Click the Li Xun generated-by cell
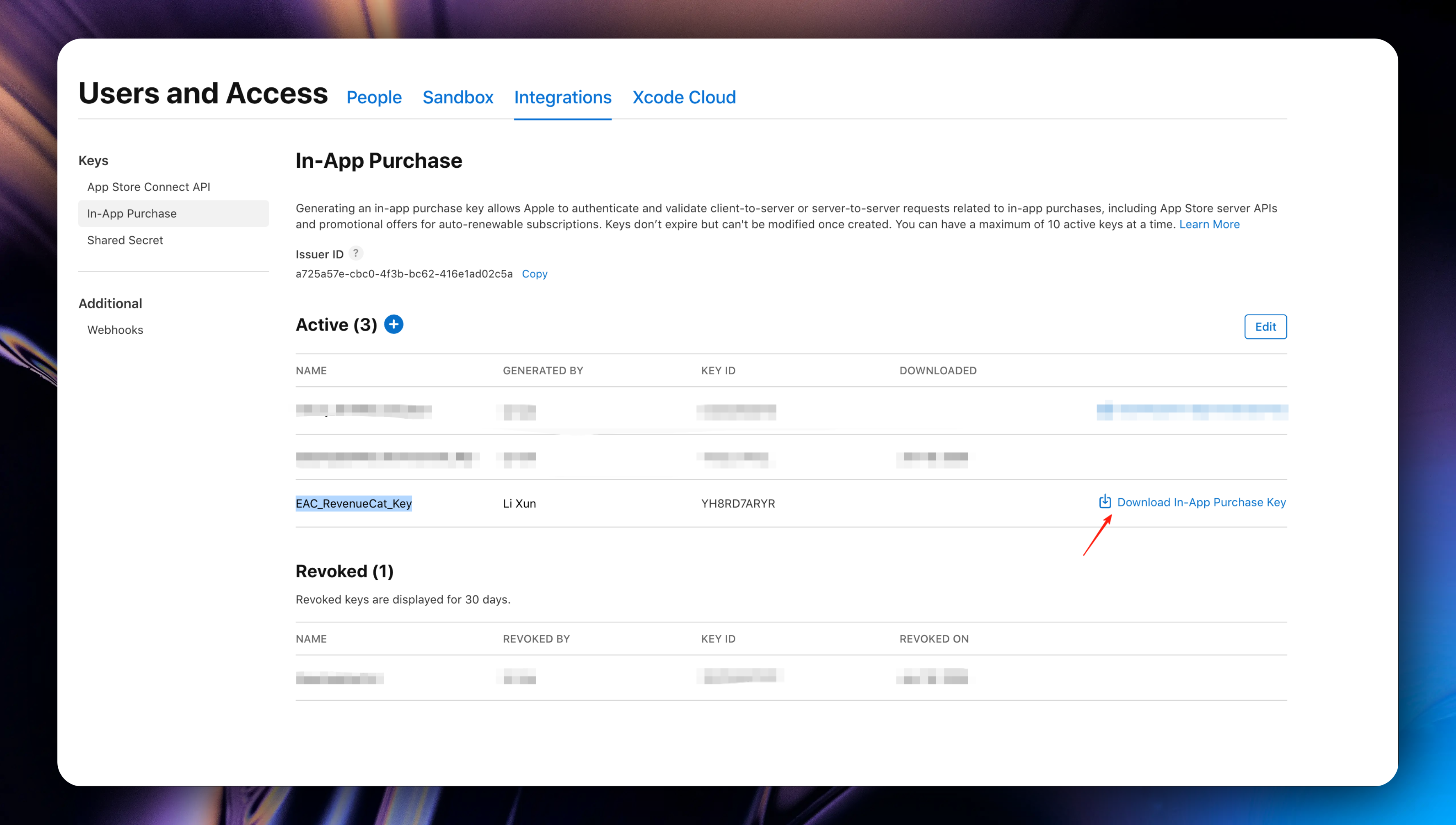 pyautogui.click(x=519, y=504)
